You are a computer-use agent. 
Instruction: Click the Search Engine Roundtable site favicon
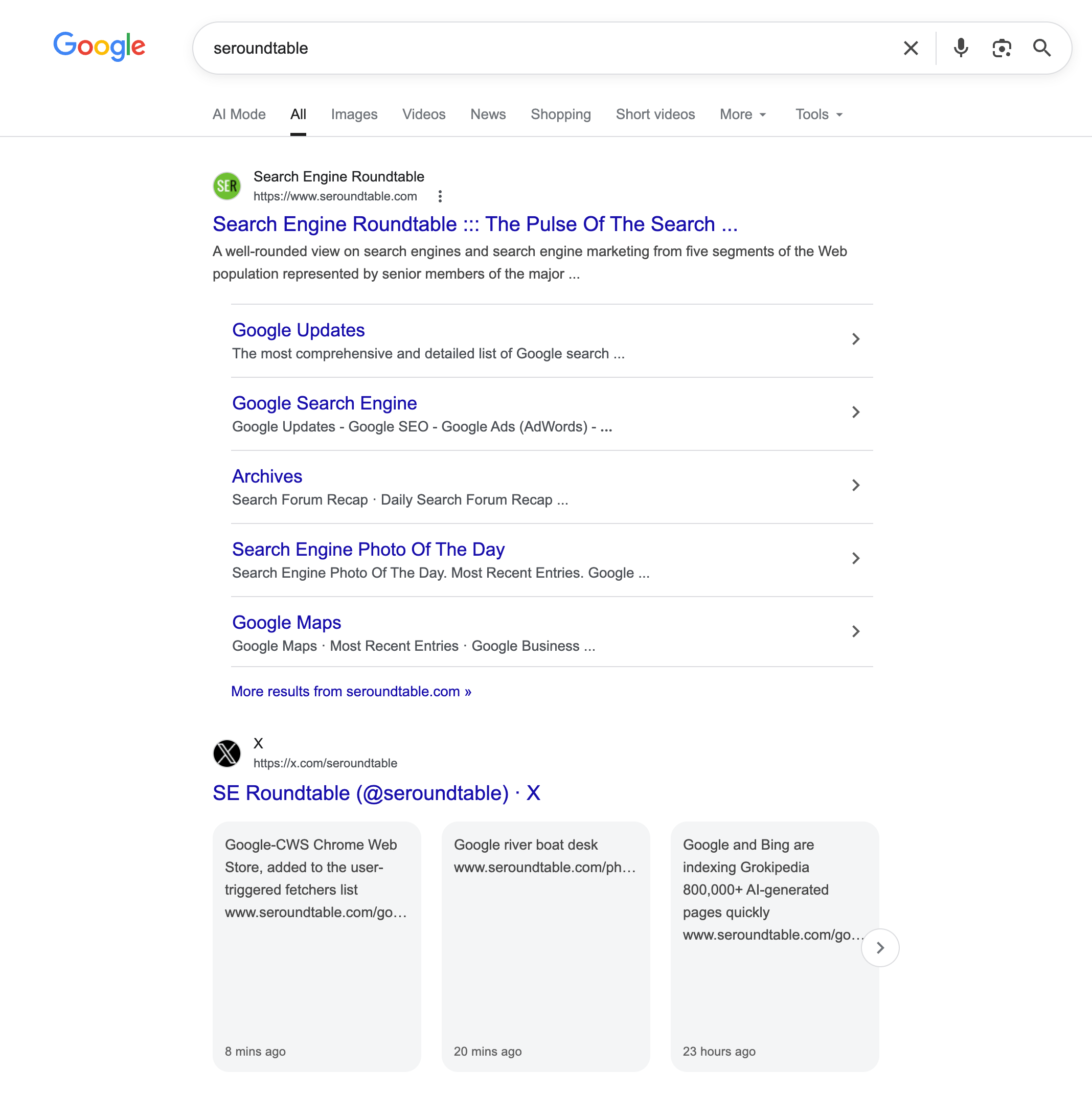click(226, 186)
